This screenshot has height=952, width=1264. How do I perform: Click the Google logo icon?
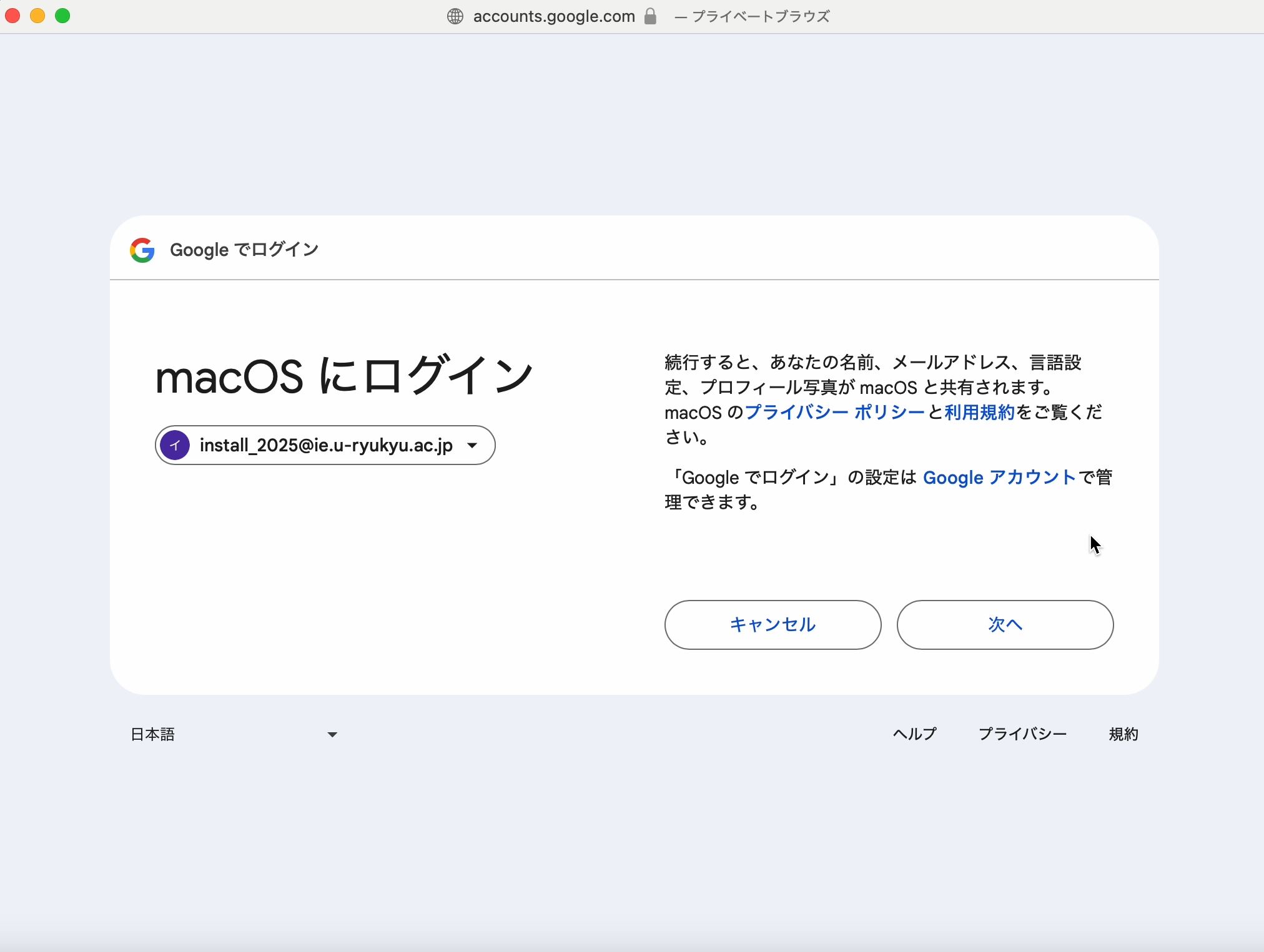[142, 250]
